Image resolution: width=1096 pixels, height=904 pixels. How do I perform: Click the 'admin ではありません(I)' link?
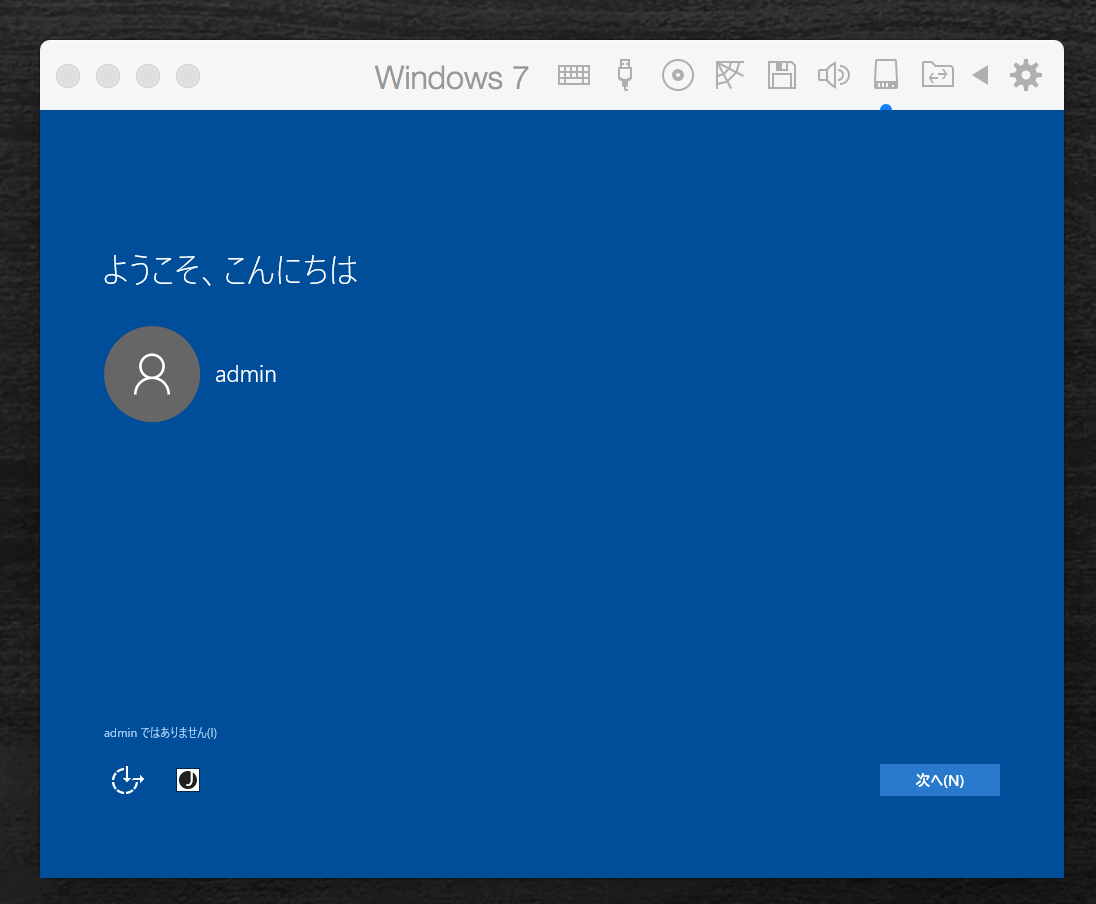click(x=160, y=733)
